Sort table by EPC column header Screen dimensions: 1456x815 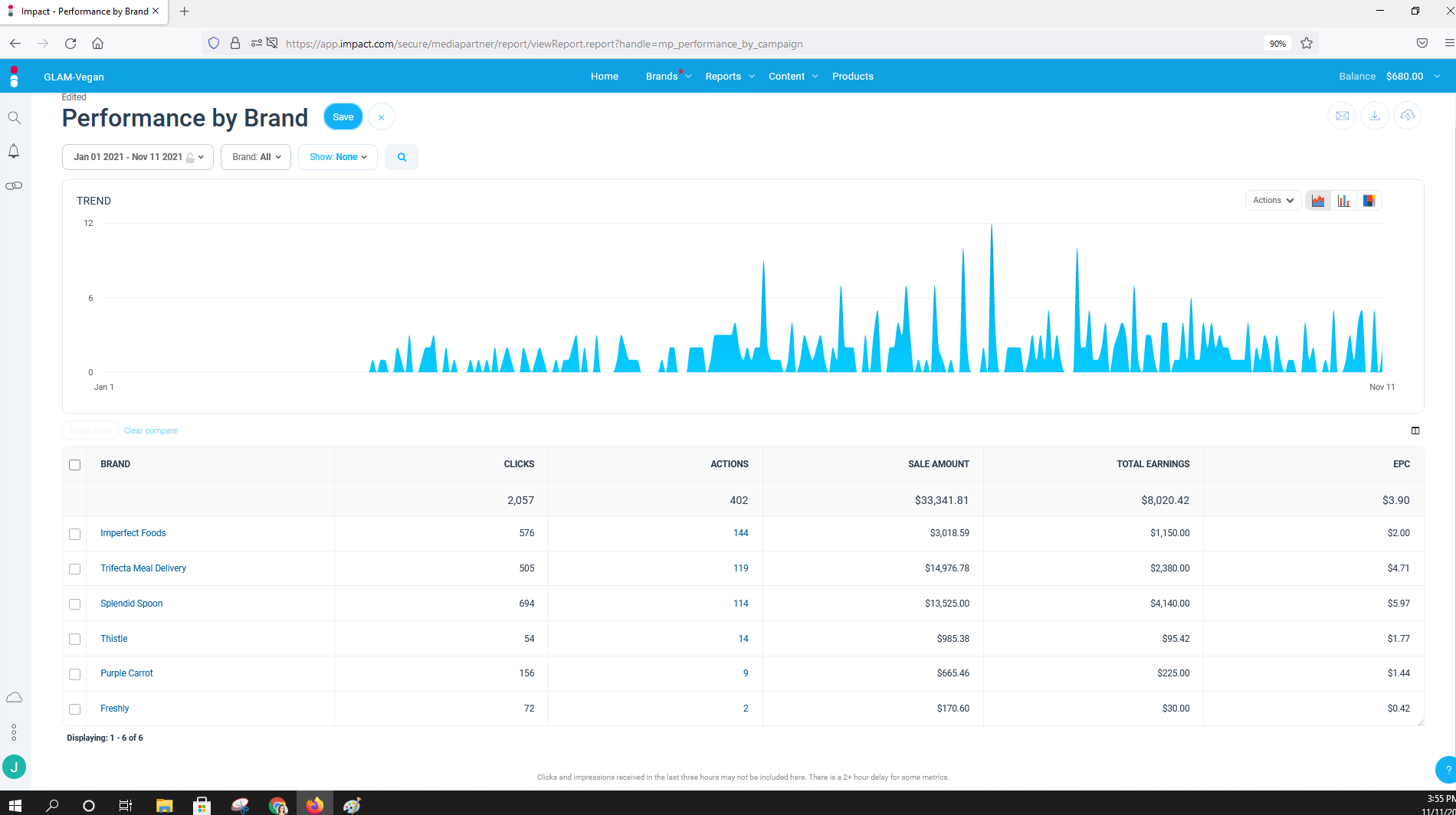pyautogui.click(x=1401, y=464)
